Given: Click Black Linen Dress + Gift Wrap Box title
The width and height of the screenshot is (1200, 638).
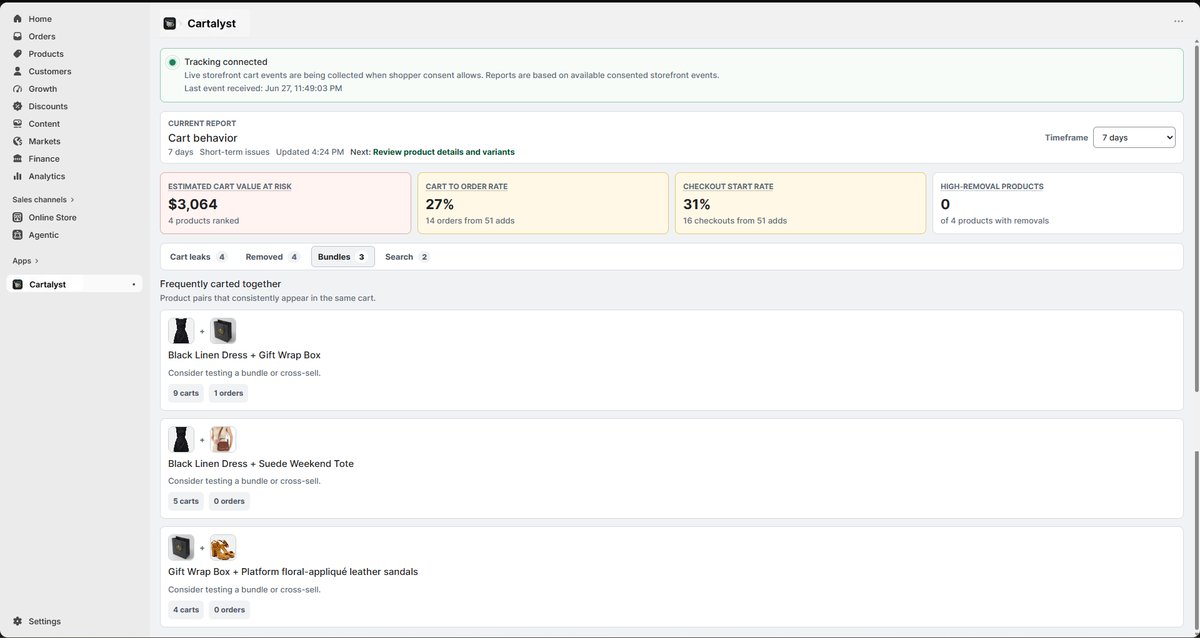Looking at the screenshot, I should click(x=244, y=355).
